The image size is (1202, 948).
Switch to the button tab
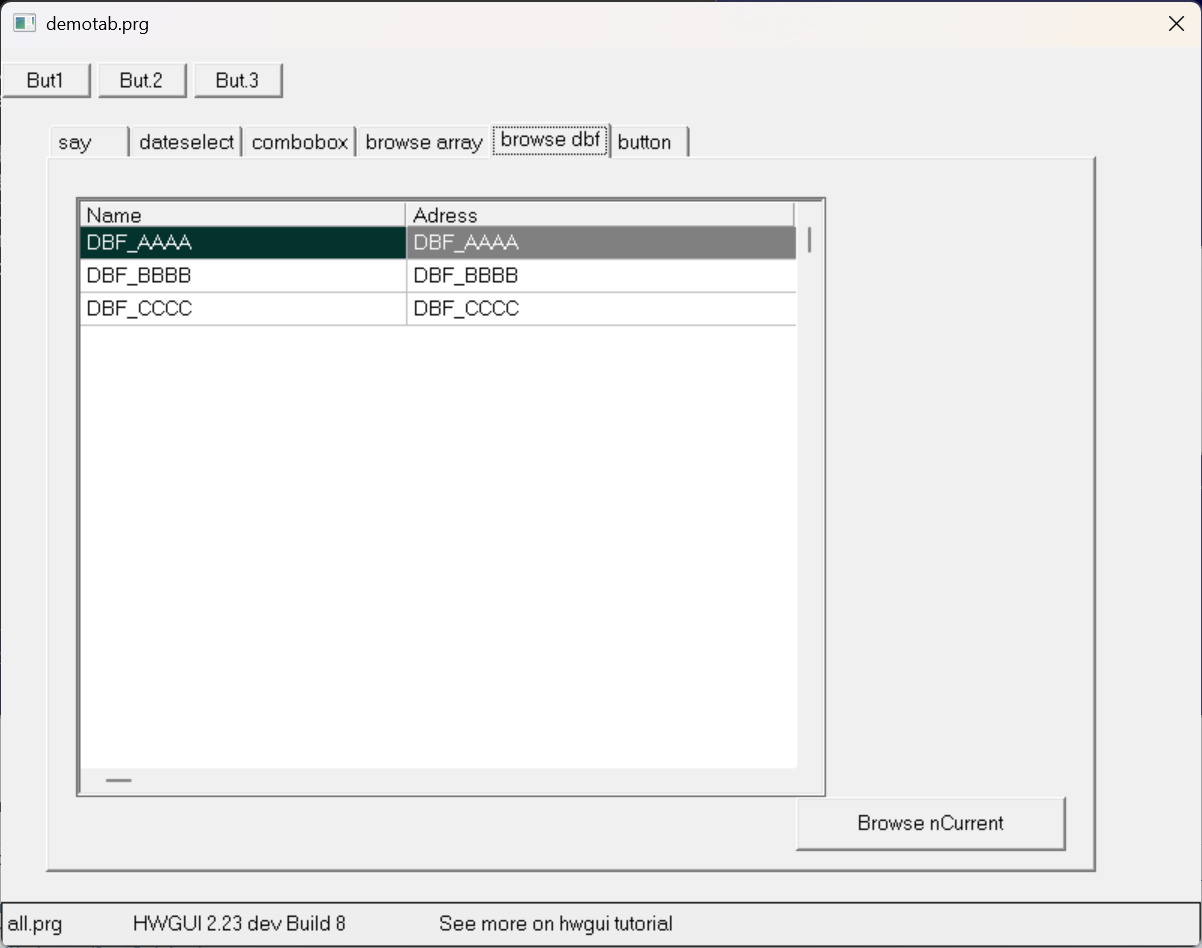649,142
